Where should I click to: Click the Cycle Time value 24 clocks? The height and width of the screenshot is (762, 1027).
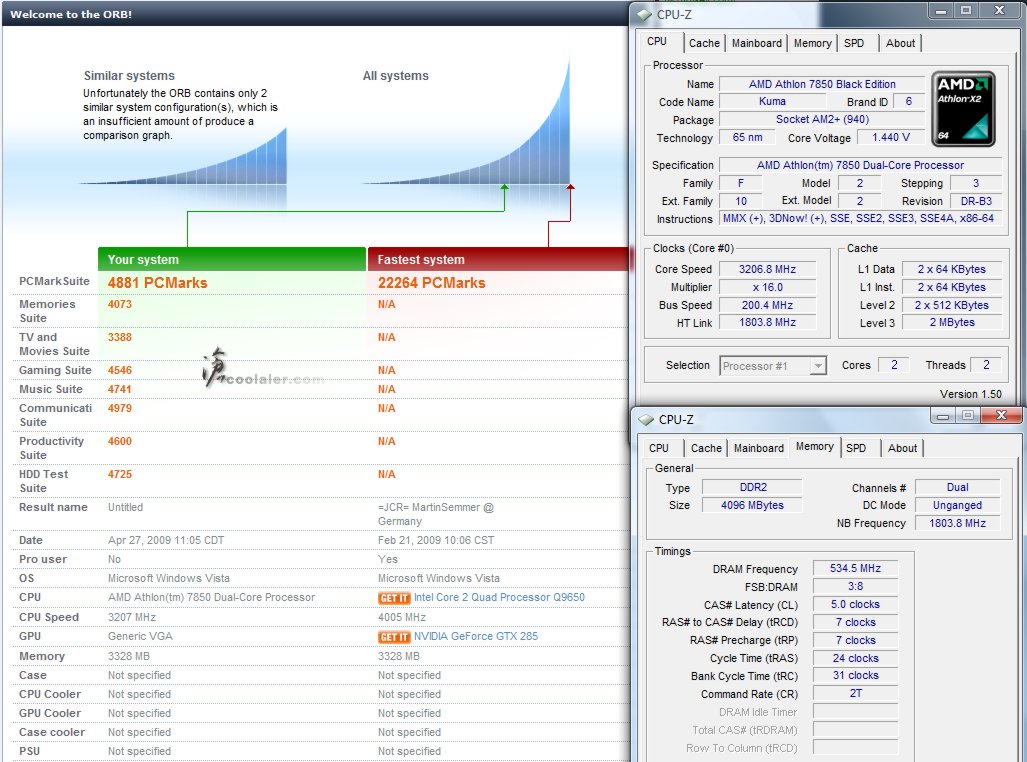(855, 658)
